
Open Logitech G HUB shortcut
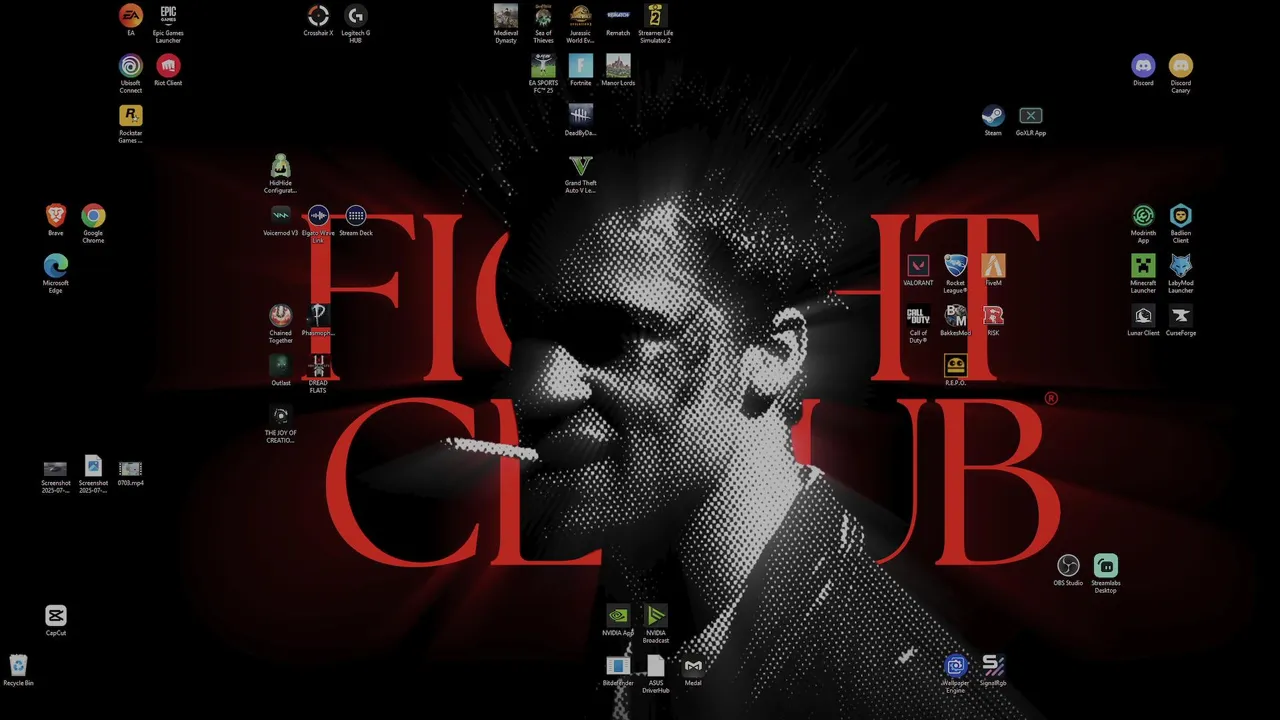pos(355,16)
